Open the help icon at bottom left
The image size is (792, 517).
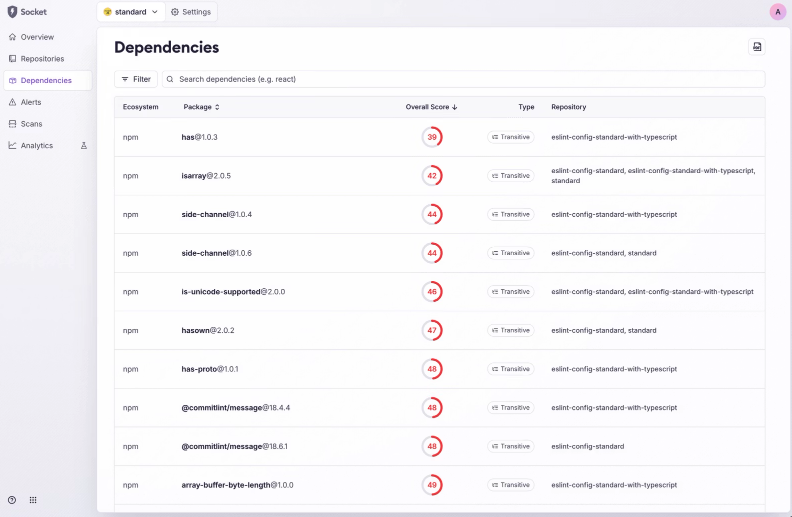pyautogui.click(x=12, y=500)
